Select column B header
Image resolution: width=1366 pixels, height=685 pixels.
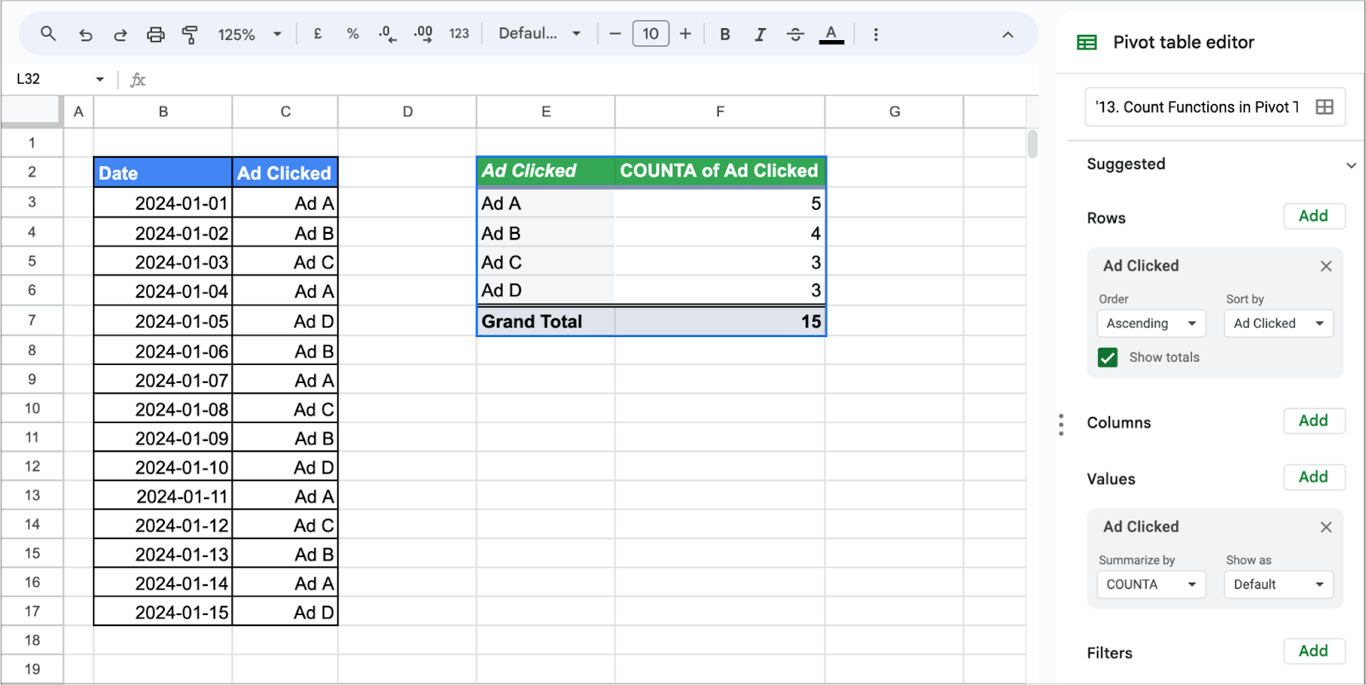[x=163, y=112]
